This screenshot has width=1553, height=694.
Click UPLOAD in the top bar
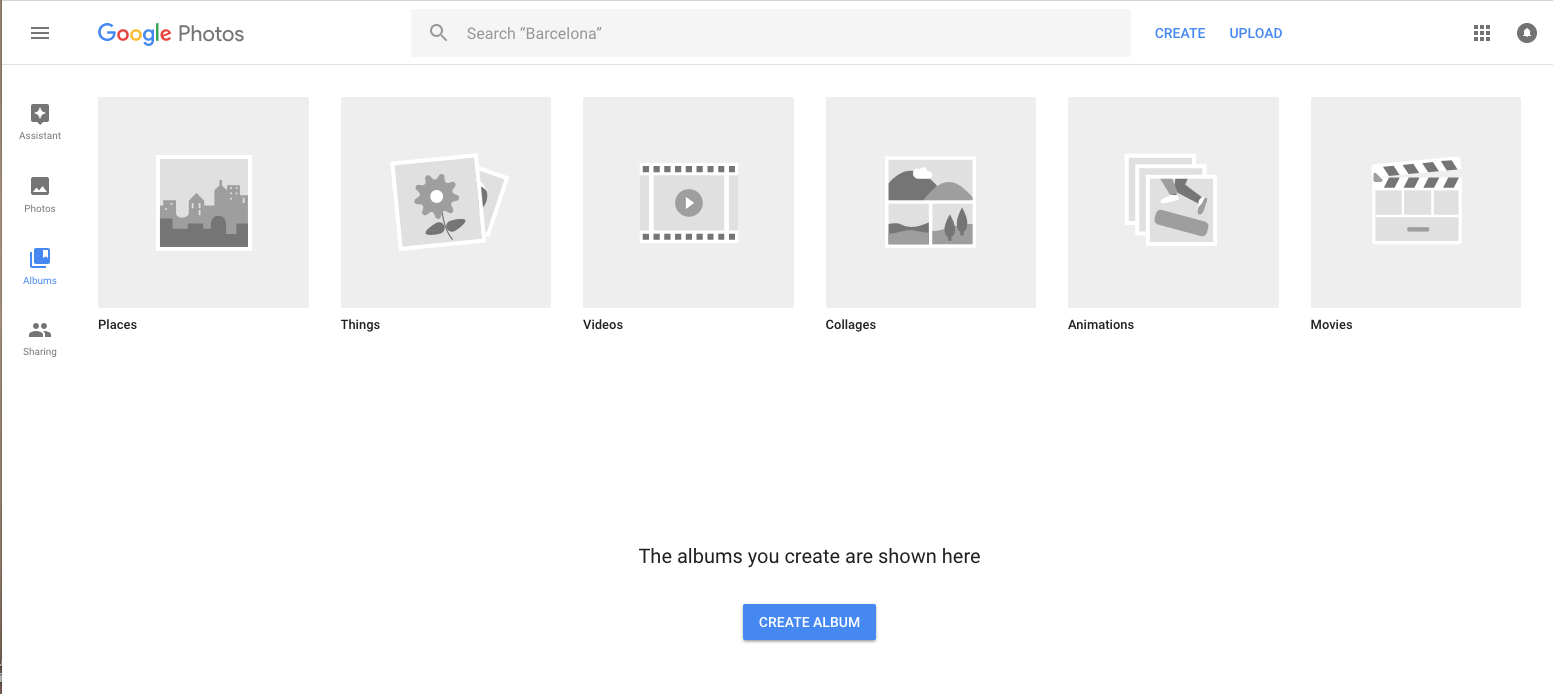(x=1256, y=33)
